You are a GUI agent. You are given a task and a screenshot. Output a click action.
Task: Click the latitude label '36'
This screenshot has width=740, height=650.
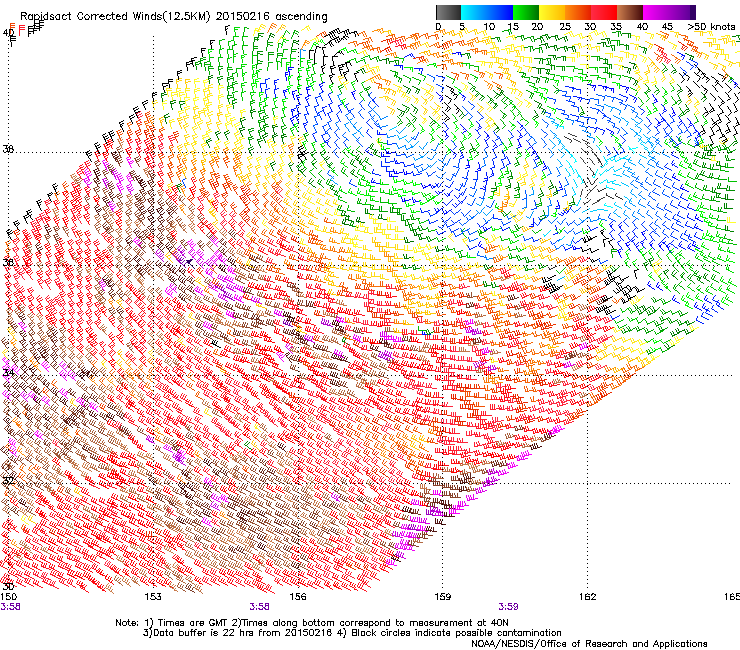(x=8, y=262)
